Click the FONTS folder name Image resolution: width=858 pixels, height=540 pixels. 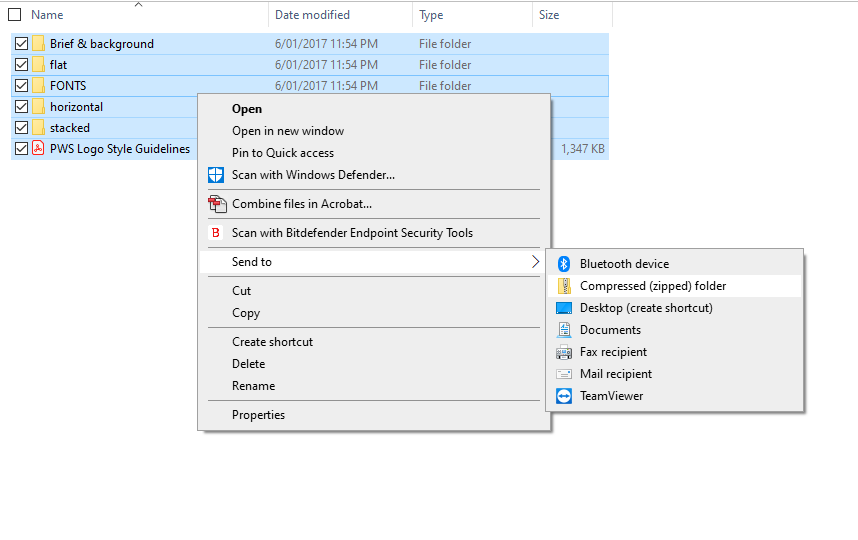pos(68,86)
